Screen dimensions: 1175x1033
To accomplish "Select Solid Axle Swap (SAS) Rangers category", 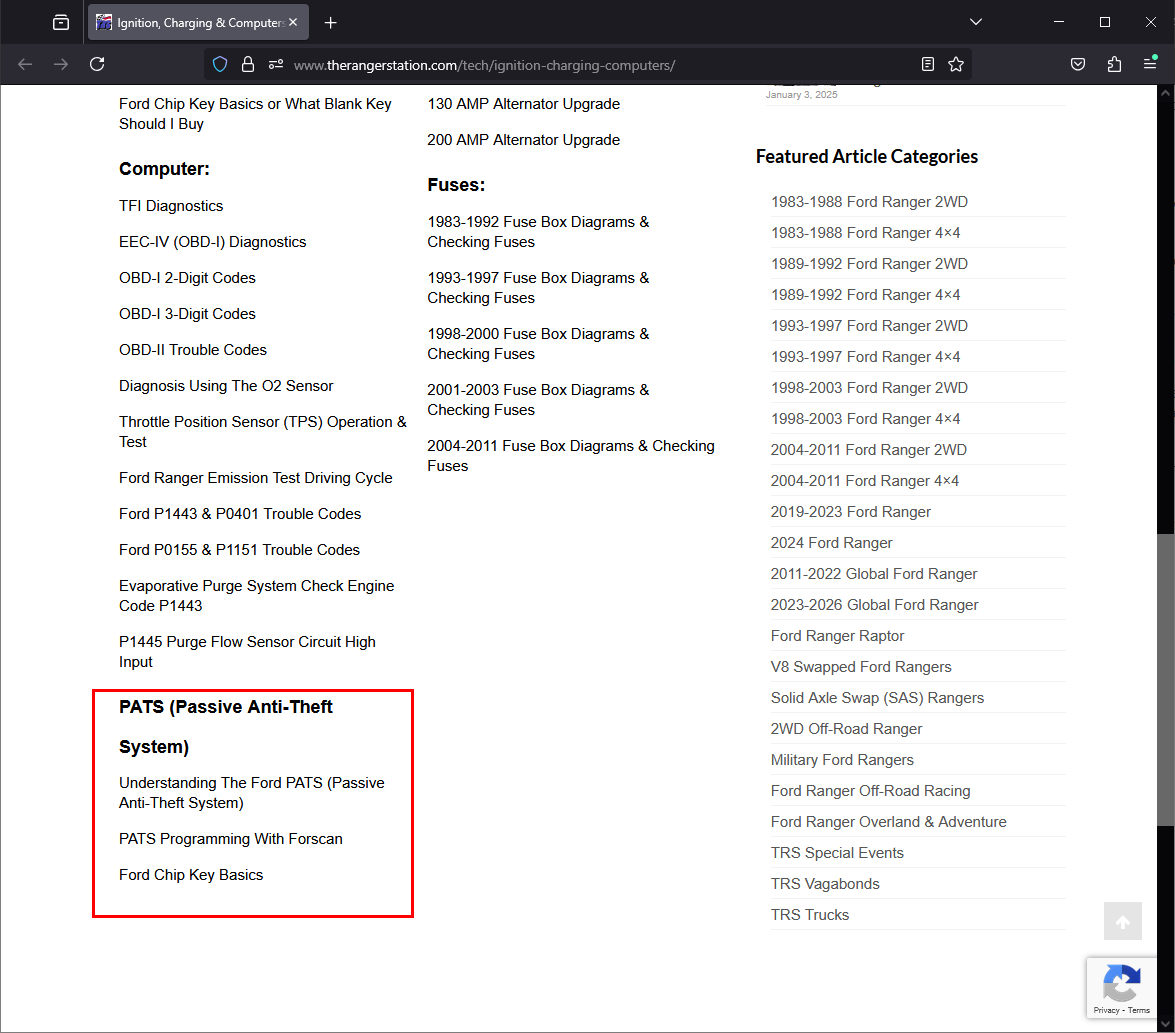I will pos(878,697).
